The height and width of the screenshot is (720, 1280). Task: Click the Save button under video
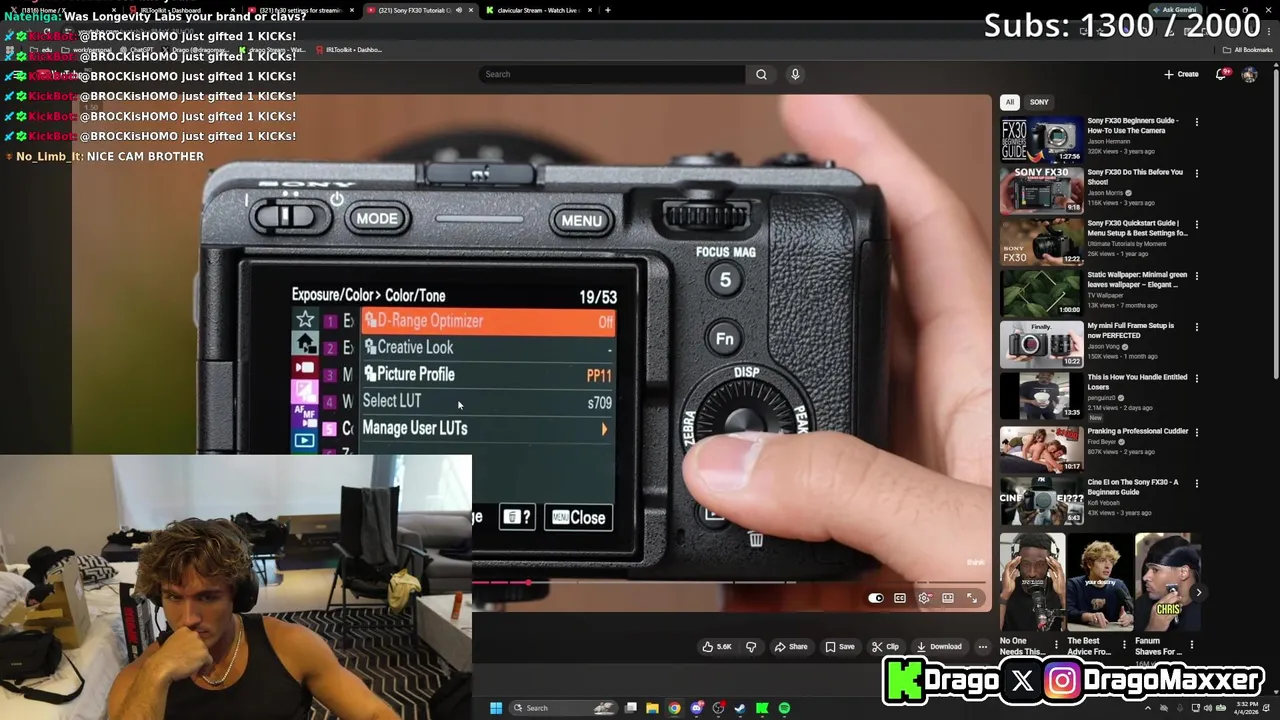tap(839, 647)
